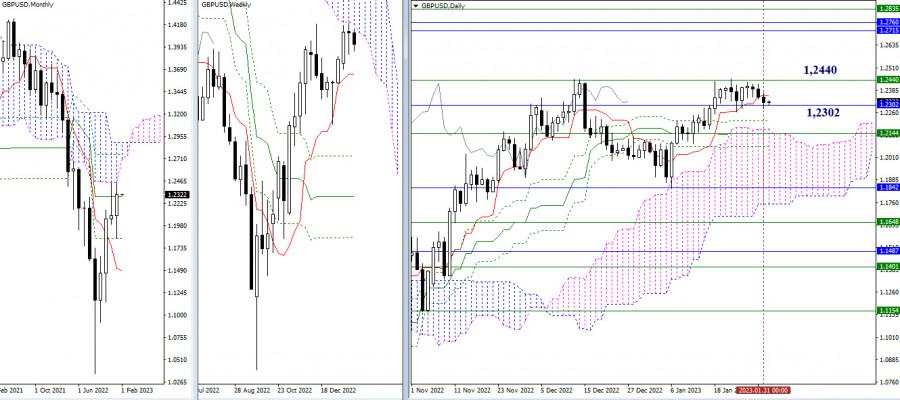The width and height of the screenshot is (900, 400).
Task: Click the bold 1,2302 annotation text
Action: click(x=823, y=113)
